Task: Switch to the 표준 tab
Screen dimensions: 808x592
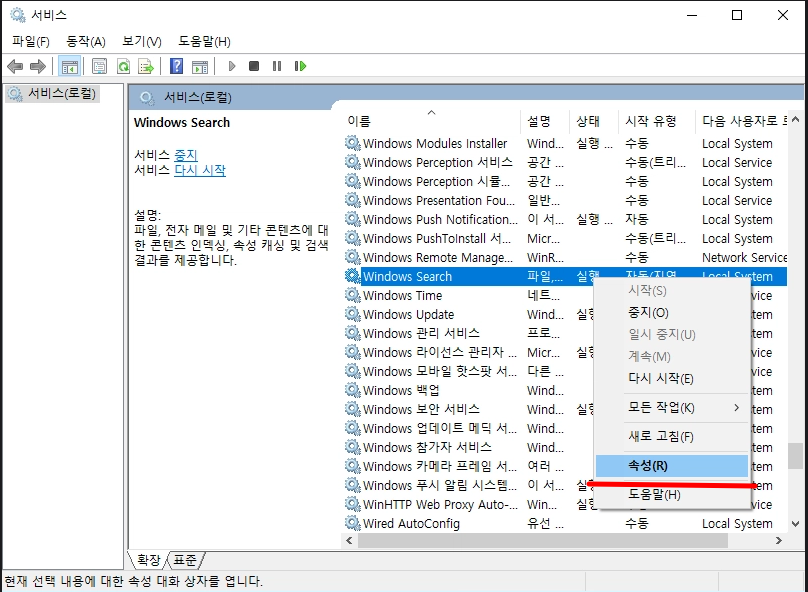Action: 184,560
